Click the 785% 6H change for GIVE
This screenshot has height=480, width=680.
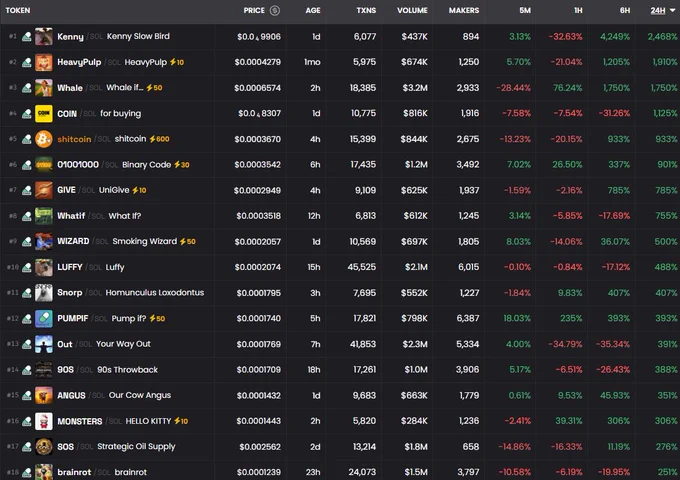point(618,190)
